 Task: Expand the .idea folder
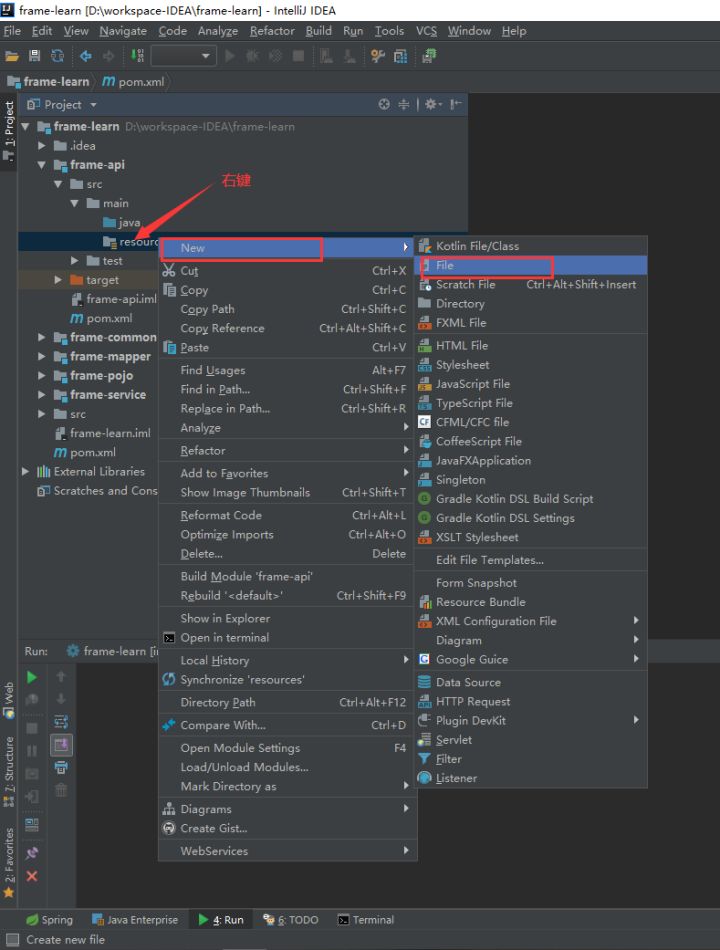pos(42,145)
